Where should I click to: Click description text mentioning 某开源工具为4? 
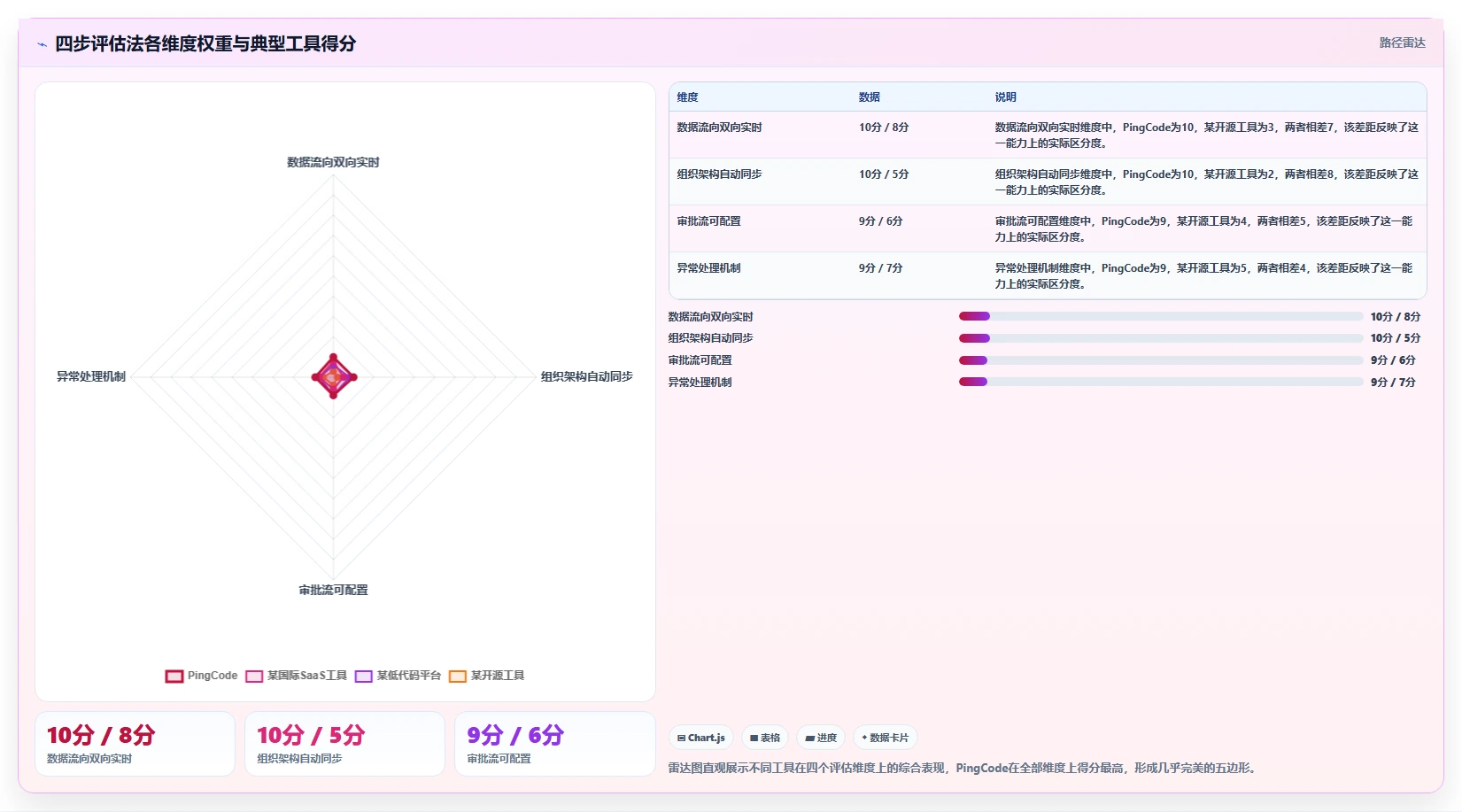pyautogui.click(x=1204, y=229)
